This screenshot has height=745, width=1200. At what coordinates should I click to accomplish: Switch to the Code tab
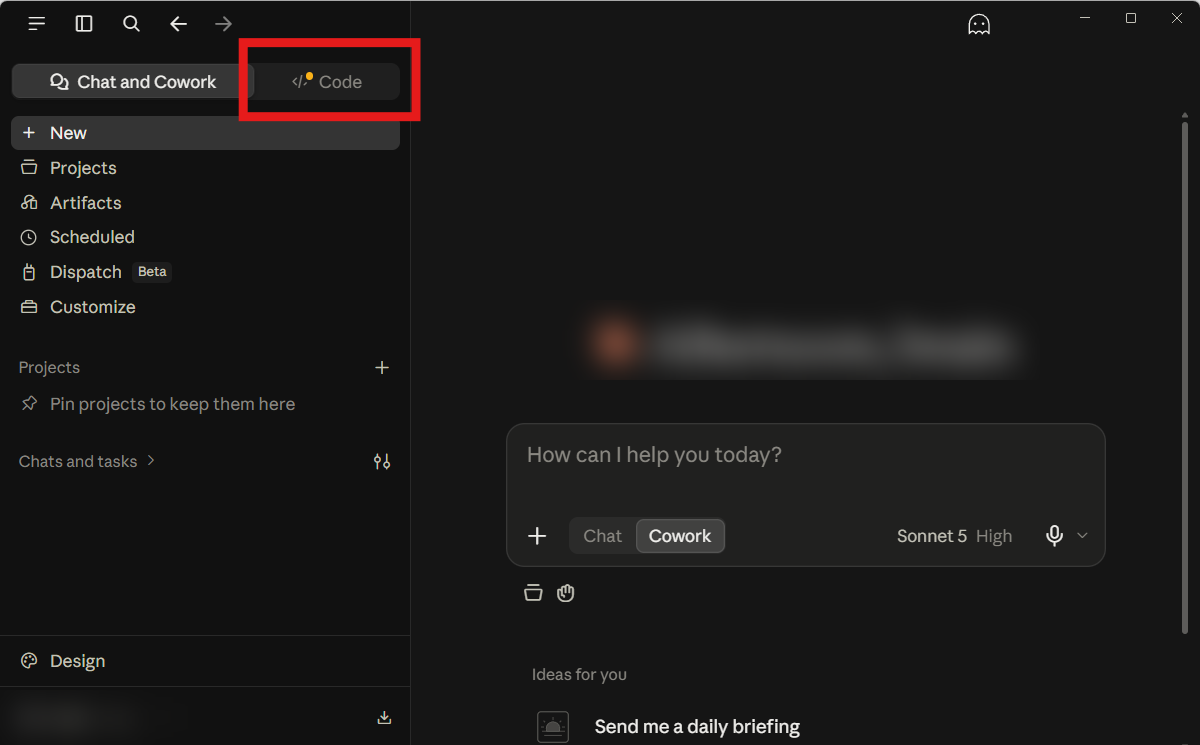click(x=327, y=82)
